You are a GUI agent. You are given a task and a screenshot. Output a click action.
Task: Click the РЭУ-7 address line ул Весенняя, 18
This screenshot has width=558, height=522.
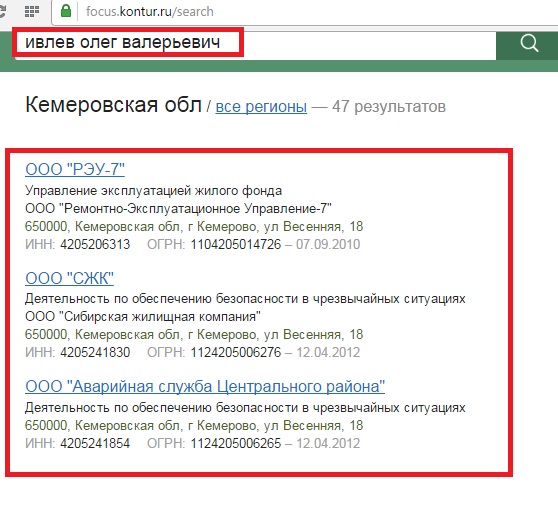pos(194,226)
